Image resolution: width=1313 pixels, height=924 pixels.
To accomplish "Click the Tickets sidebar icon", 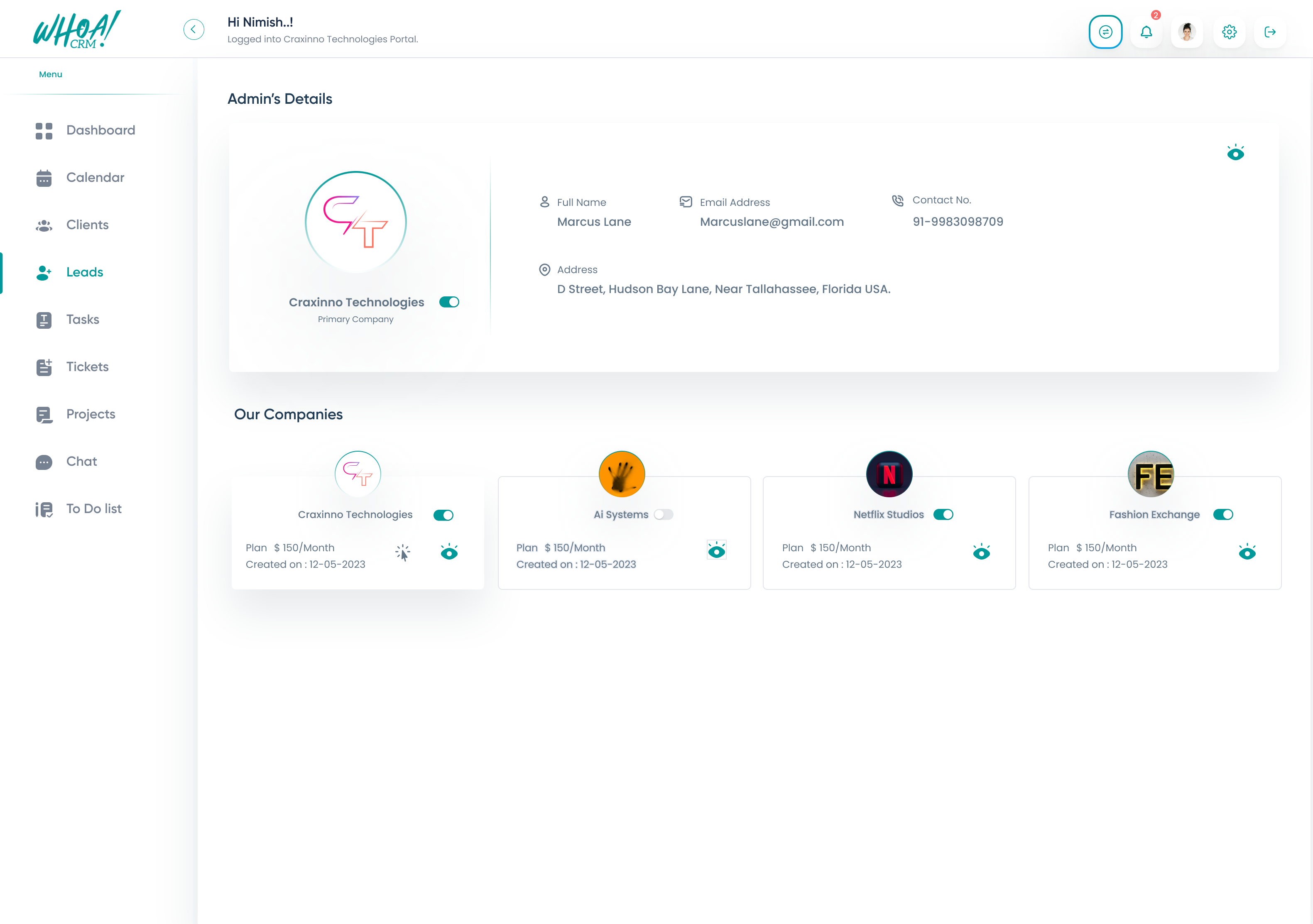I will click(x=44, y=368).
